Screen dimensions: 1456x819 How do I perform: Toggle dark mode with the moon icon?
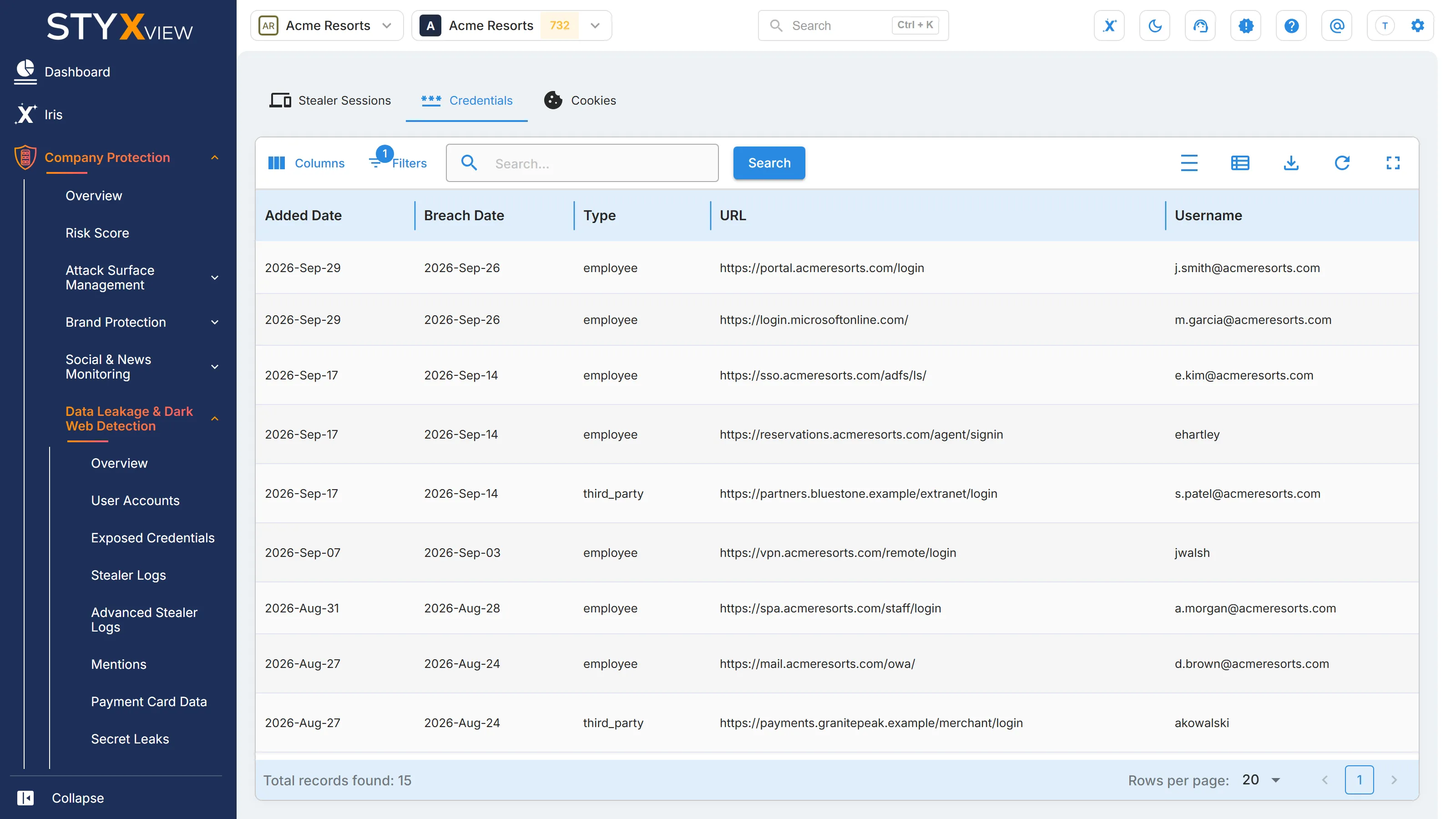tap(1155, 25)
